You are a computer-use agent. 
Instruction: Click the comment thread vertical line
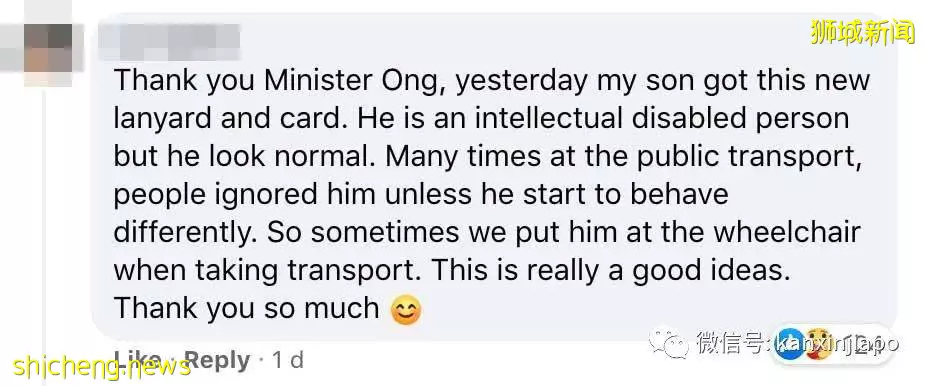[x=43, y=237]
